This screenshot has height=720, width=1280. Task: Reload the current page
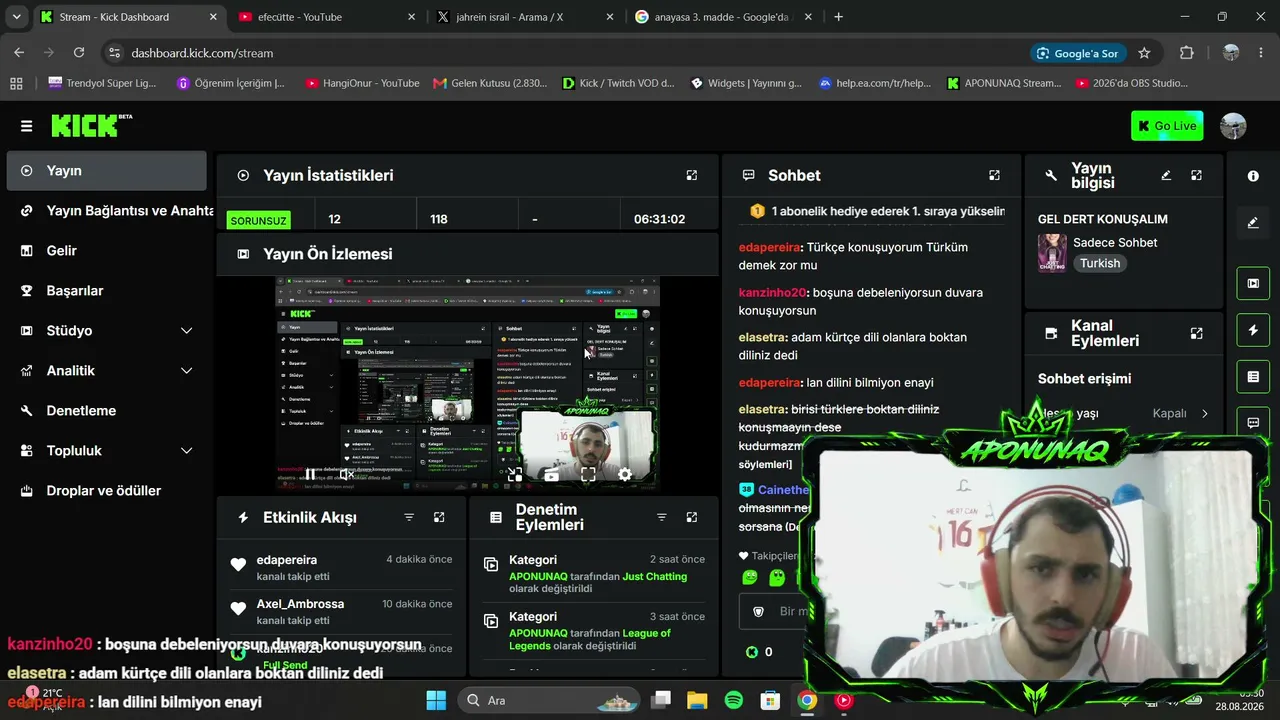(x=79, y=53)
